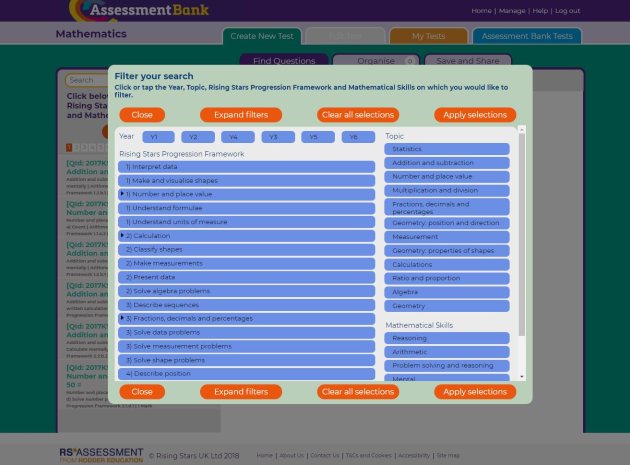
Task: Select Ratio and proportion topic
Action: [447, 278]
